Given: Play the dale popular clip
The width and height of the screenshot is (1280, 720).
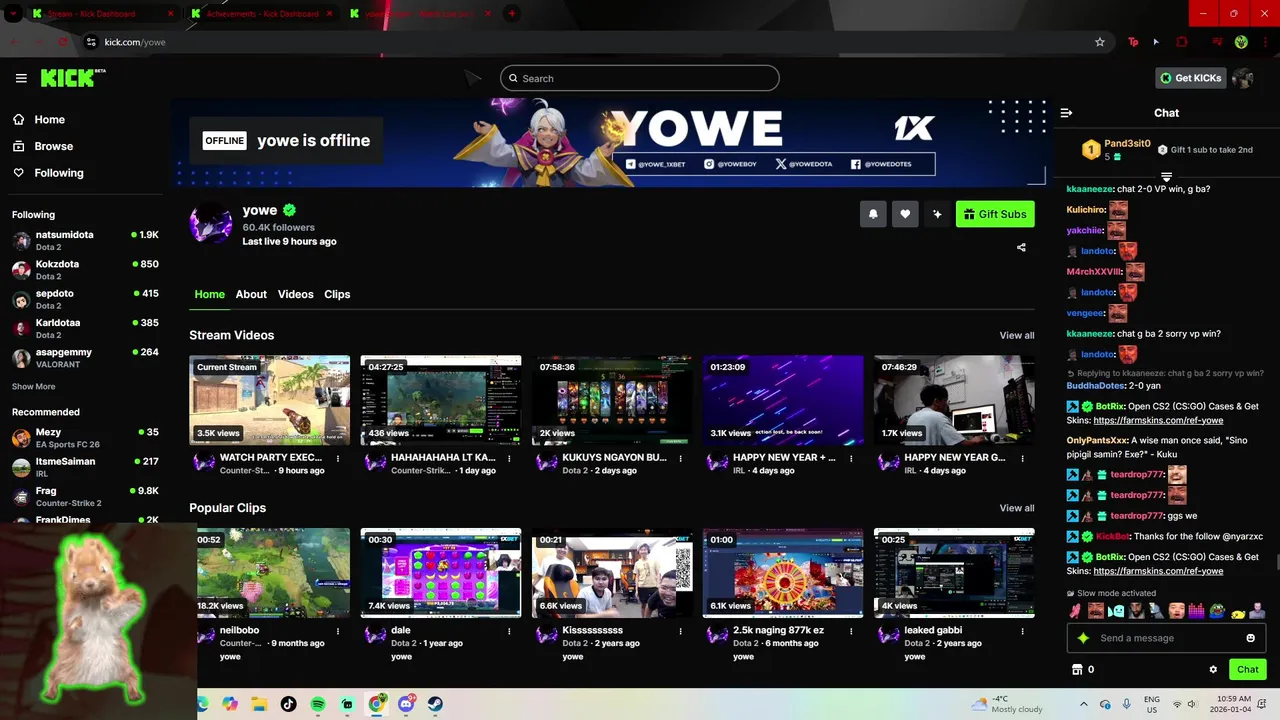Looking at the screenshot, I should 441,572.
